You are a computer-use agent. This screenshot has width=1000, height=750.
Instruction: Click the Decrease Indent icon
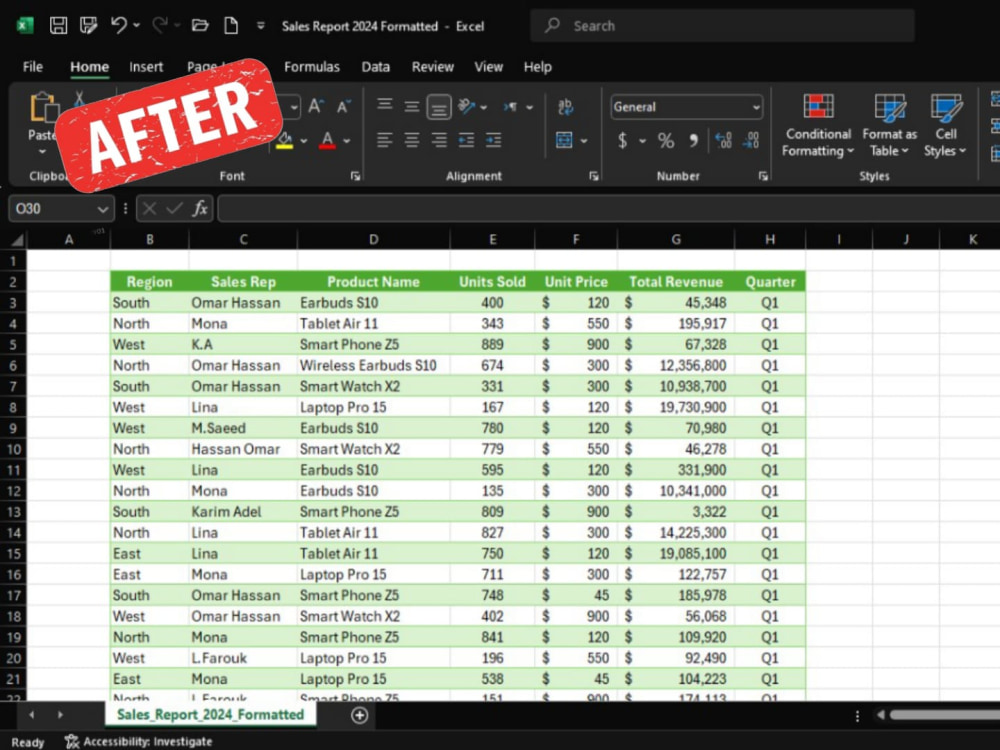tap(466, 140)
